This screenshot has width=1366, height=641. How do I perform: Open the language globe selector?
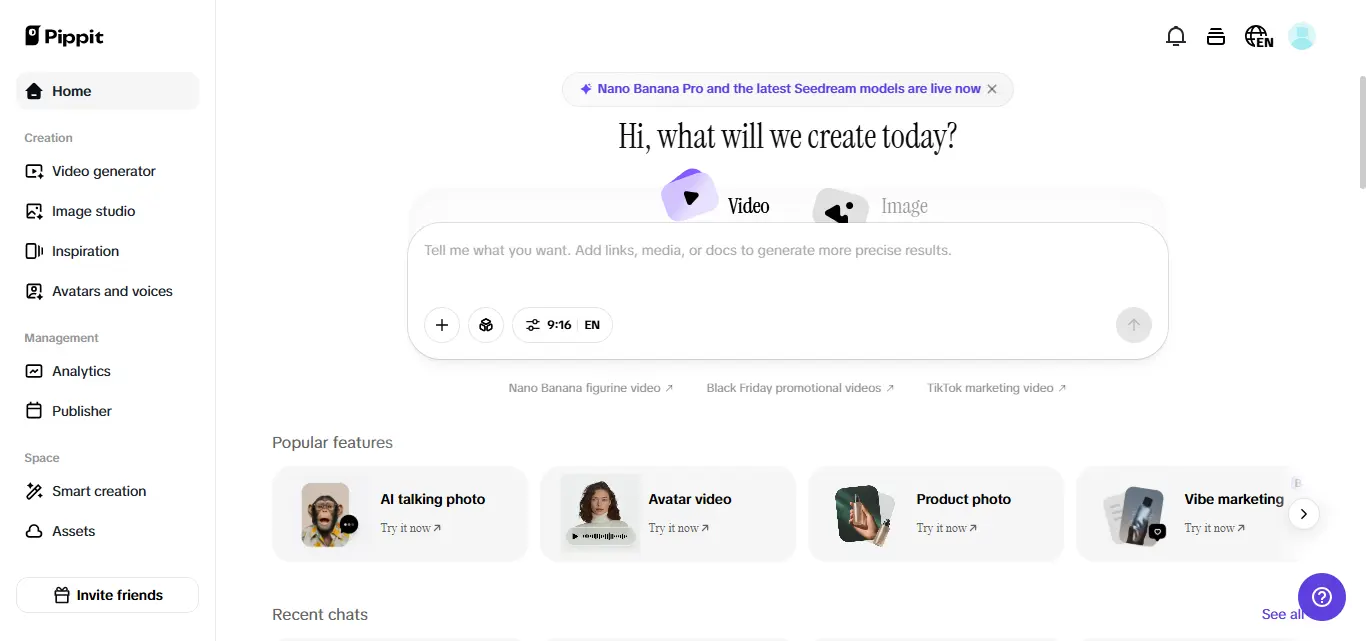tap(1258, 37)
